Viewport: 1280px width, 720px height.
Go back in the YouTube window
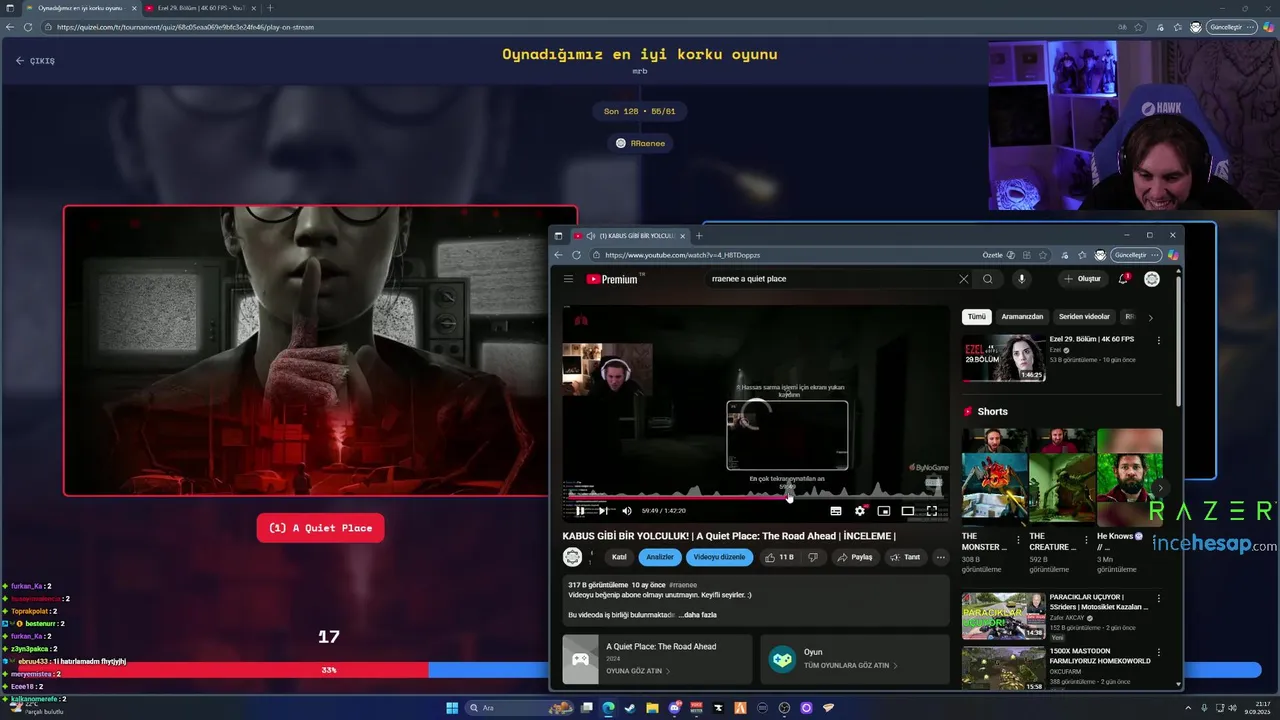coord(559,255)
